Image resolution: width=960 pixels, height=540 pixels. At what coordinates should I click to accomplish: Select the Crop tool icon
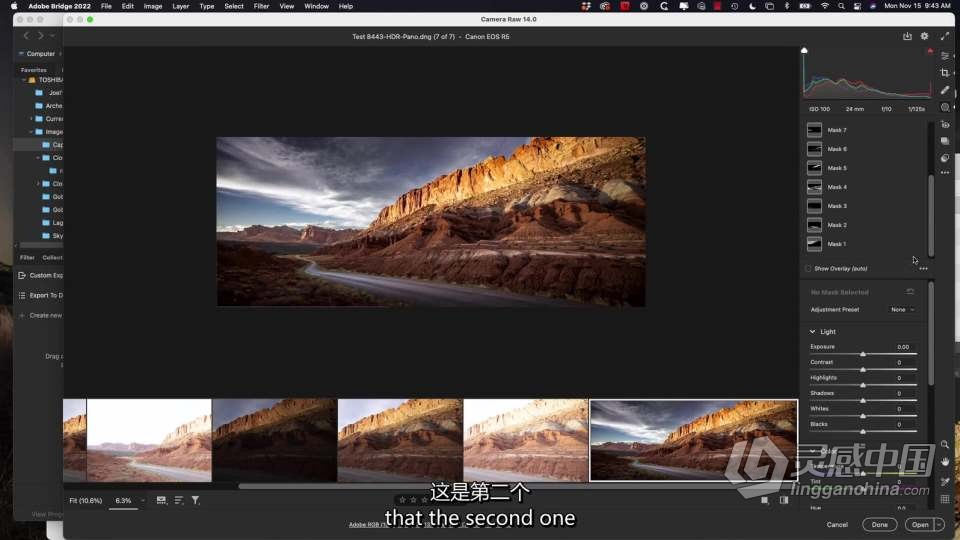(x=945, y=73)
